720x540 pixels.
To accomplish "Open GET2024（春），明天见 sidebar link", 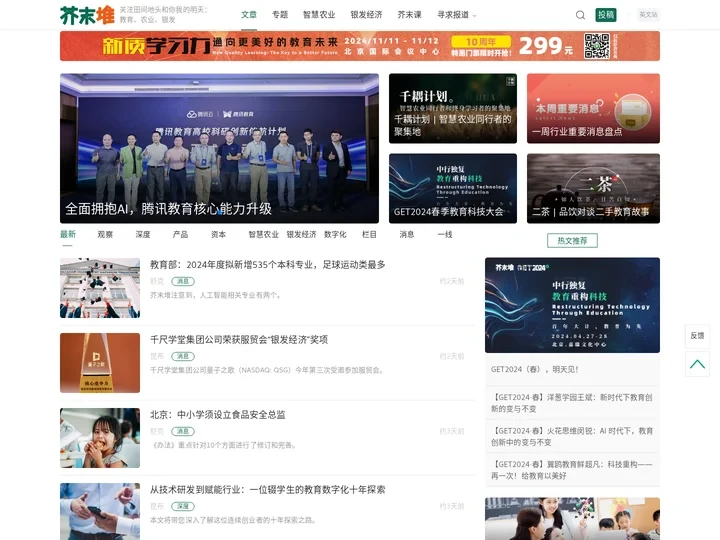I will click(534, 369).
